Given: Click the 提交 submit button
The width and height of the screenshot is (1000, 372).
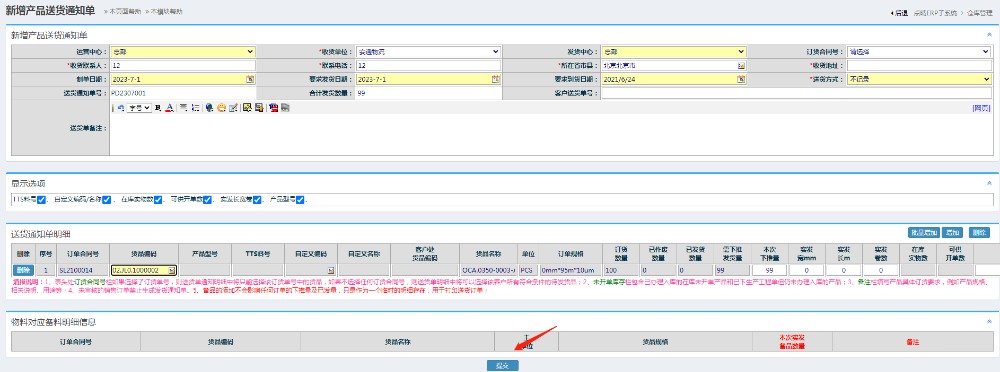Looking at the screenshot, I should pos(502,366).
